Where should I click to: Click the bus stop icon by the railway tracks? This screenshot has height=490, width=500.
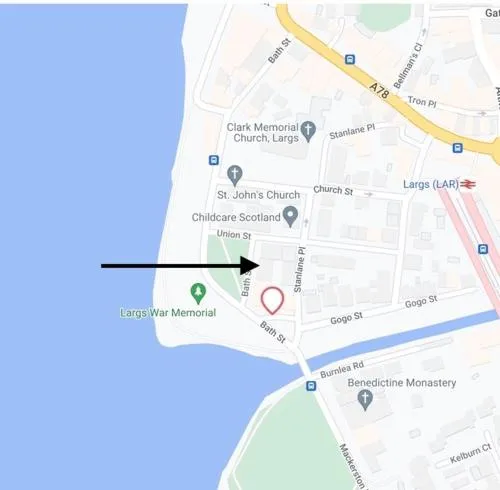(483, 249)
